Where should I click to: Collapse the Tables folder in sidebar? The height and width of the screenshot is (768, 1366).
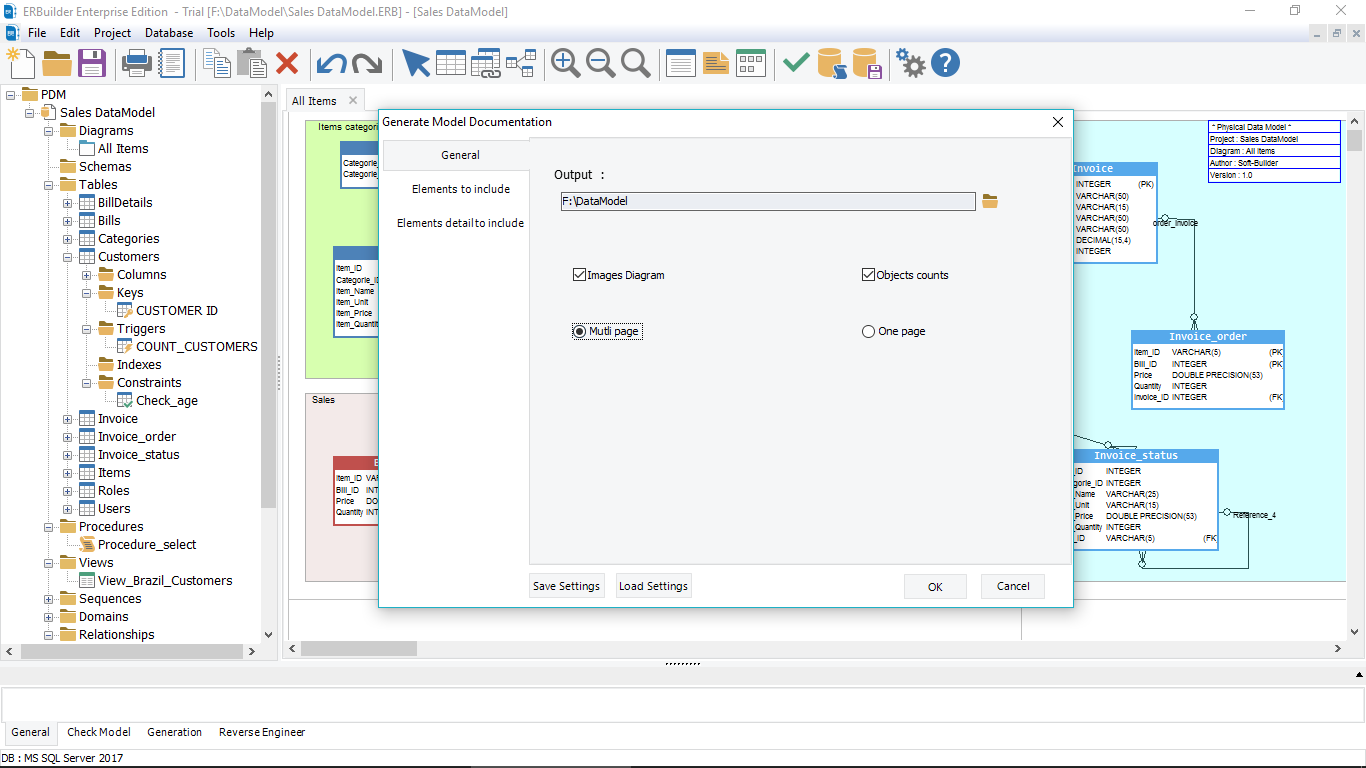coord(47,184)
